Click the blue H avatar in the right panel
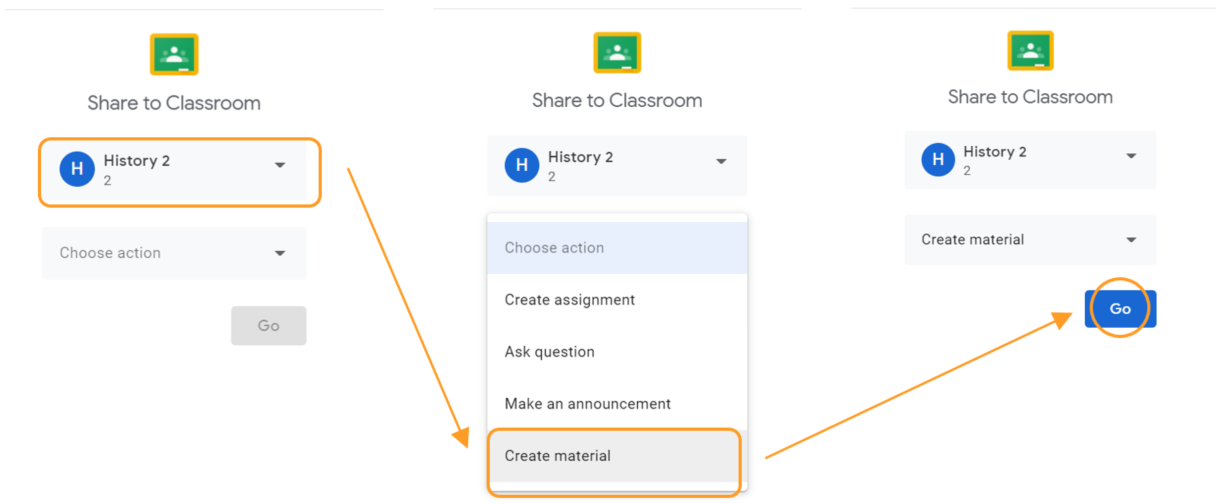1222x504 pixels. point(938,160)
